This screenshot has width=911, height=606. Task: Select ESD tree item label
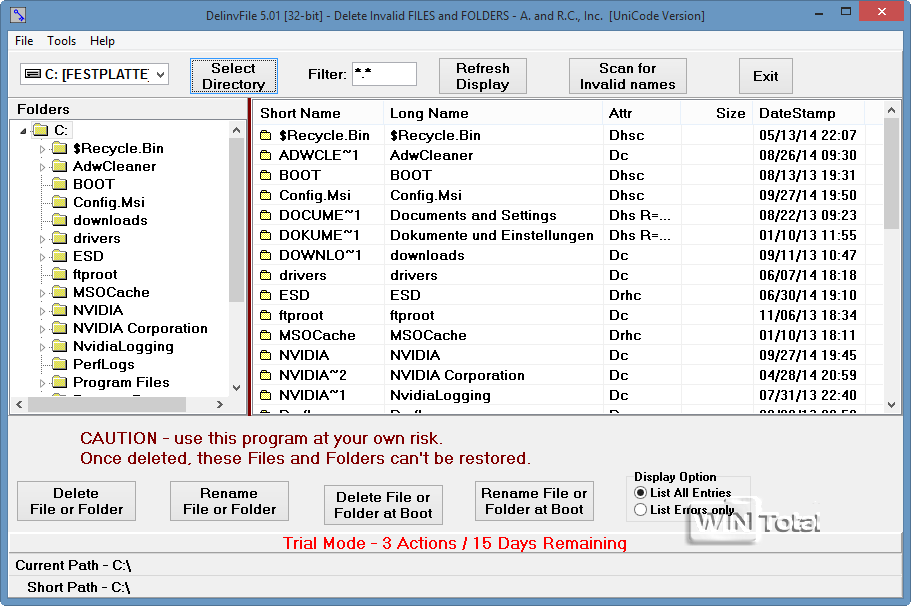pos(88,256)
